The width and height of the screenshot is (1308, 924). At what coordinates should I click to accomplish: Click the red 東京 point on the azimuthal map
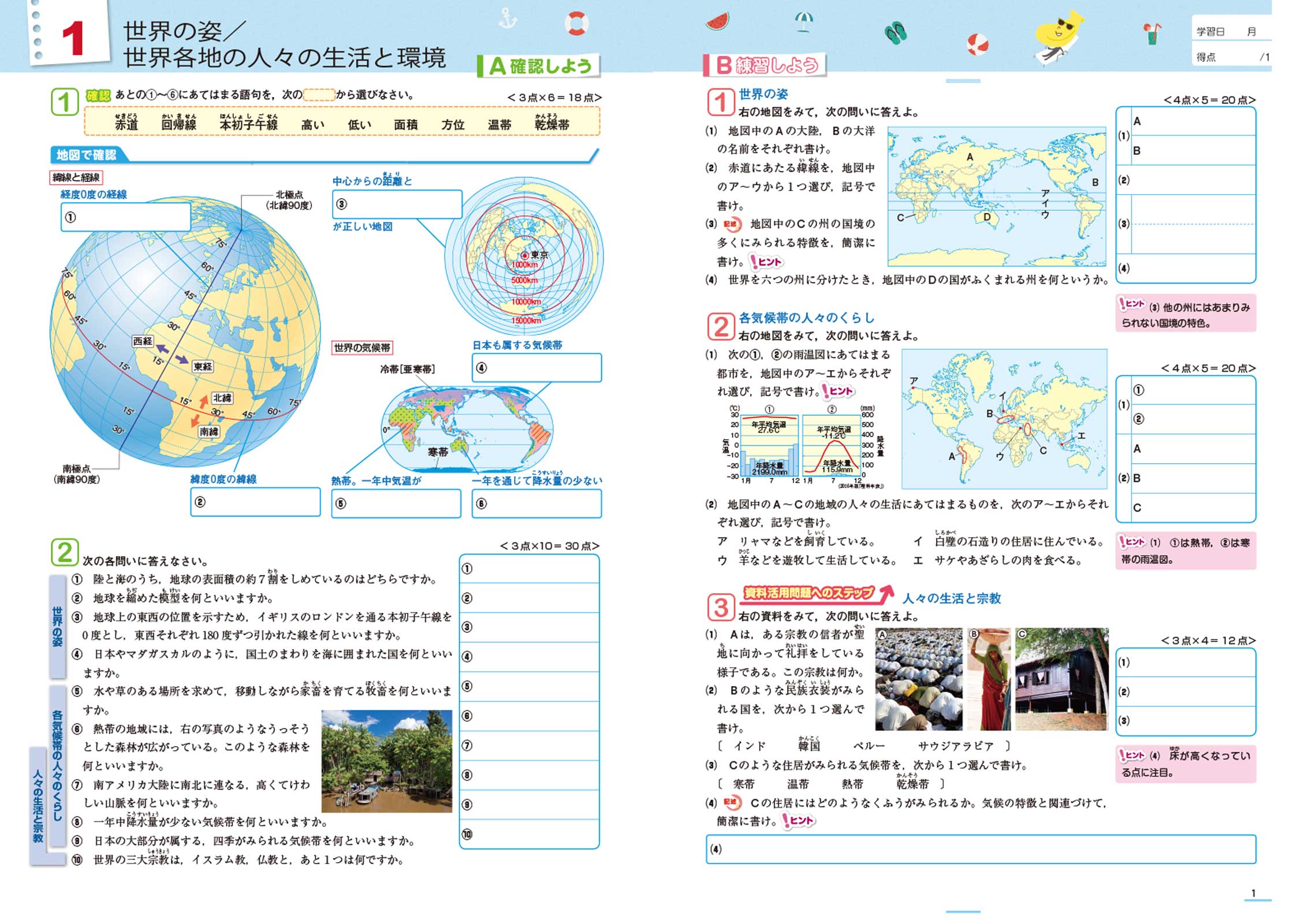click(525, 255)
